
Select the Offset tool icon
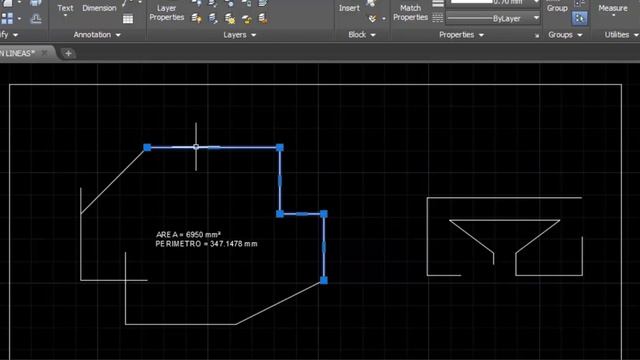point(36,18)
